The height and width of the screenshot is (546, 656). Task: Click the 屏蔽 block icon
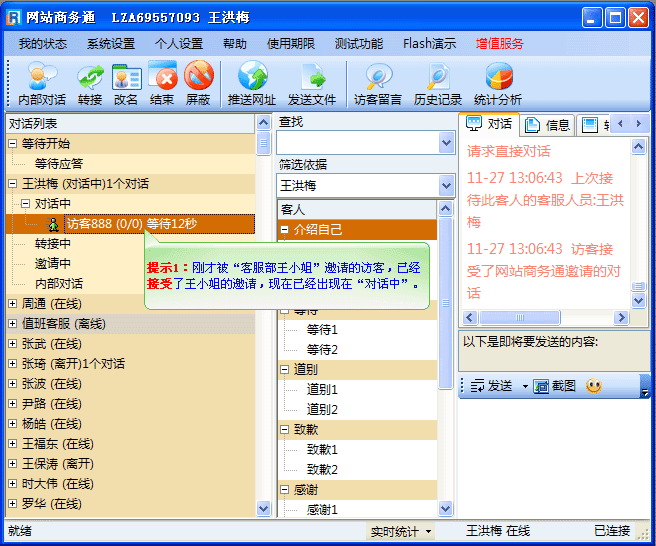click(x=198, y=78)
